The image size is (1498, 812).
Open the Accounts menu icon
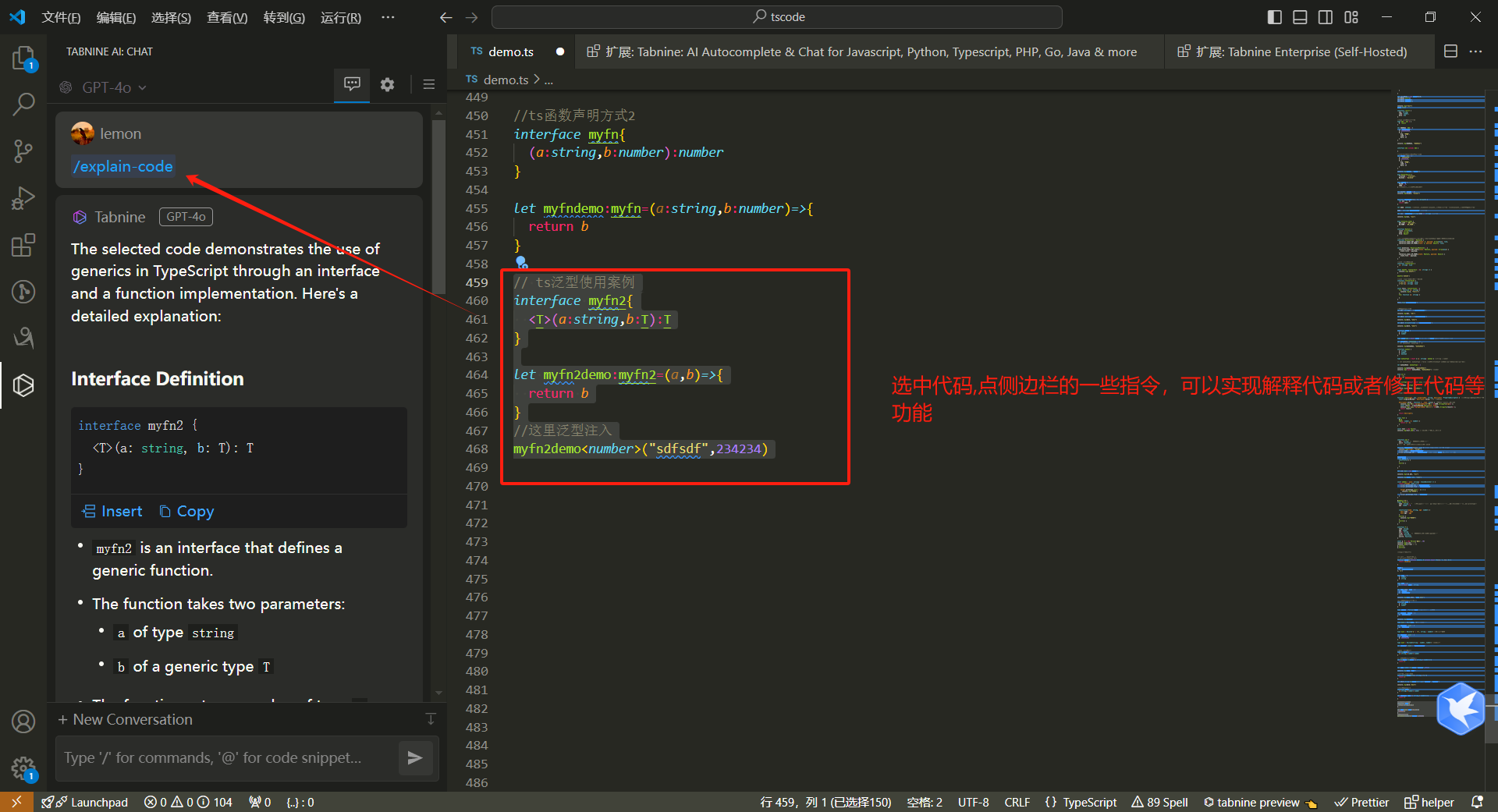pos(23,722)
